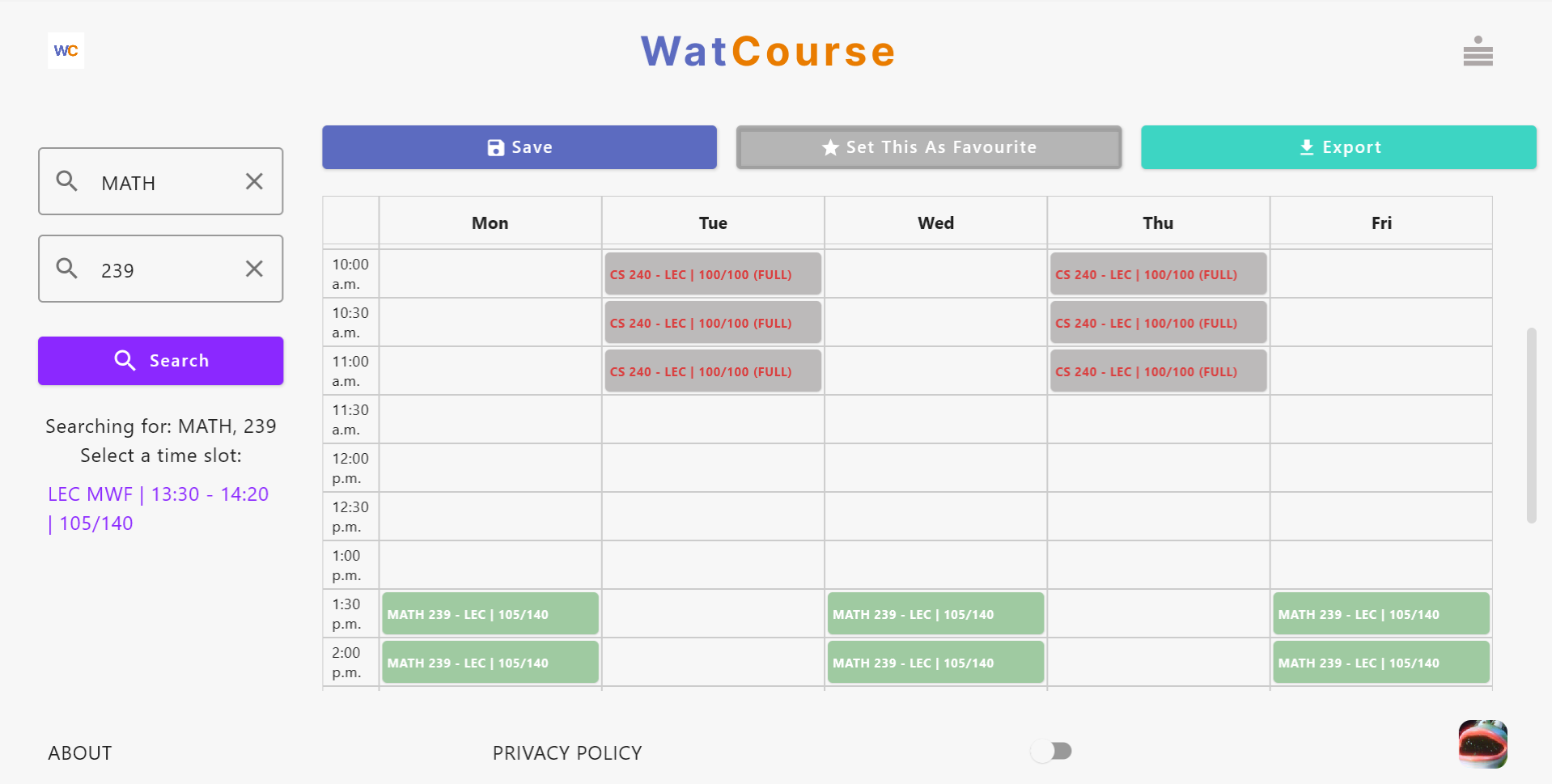Click the small image thumbnail bottom right

(x=1483, y=744)
